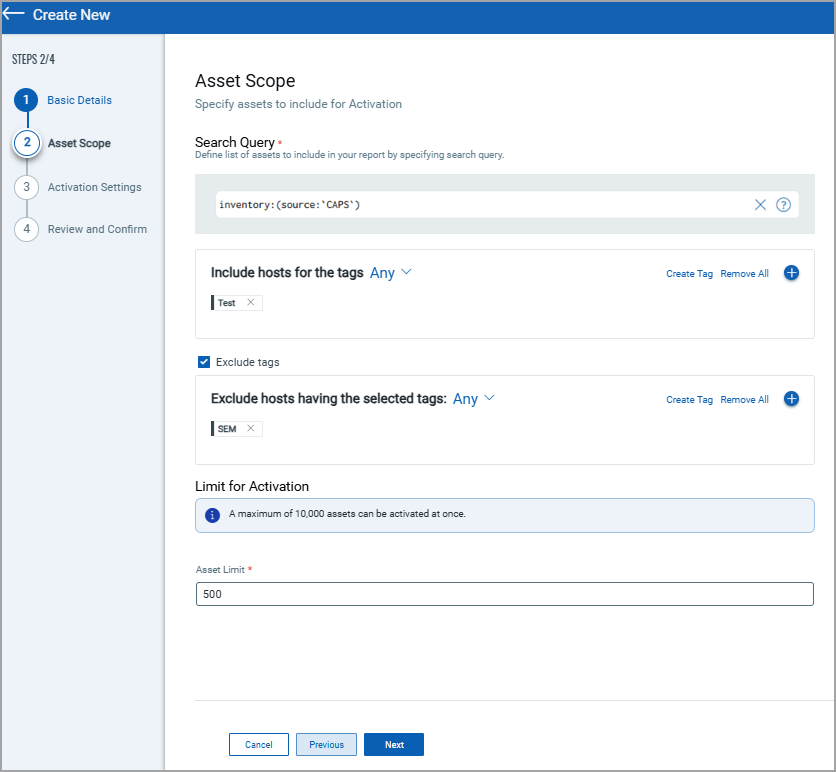Click the Asset Limit input field
Screen dimensions: 836x772
pyautogui.click(x=504, y=594)
